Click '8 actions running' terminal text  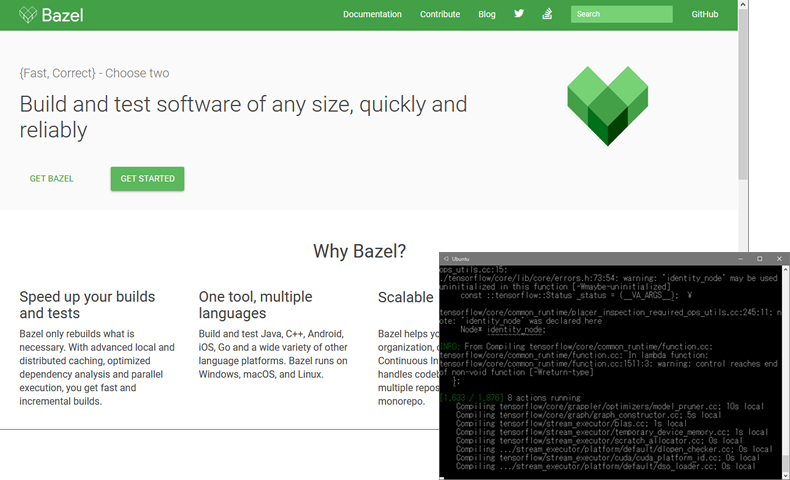[x=544, y=398]
